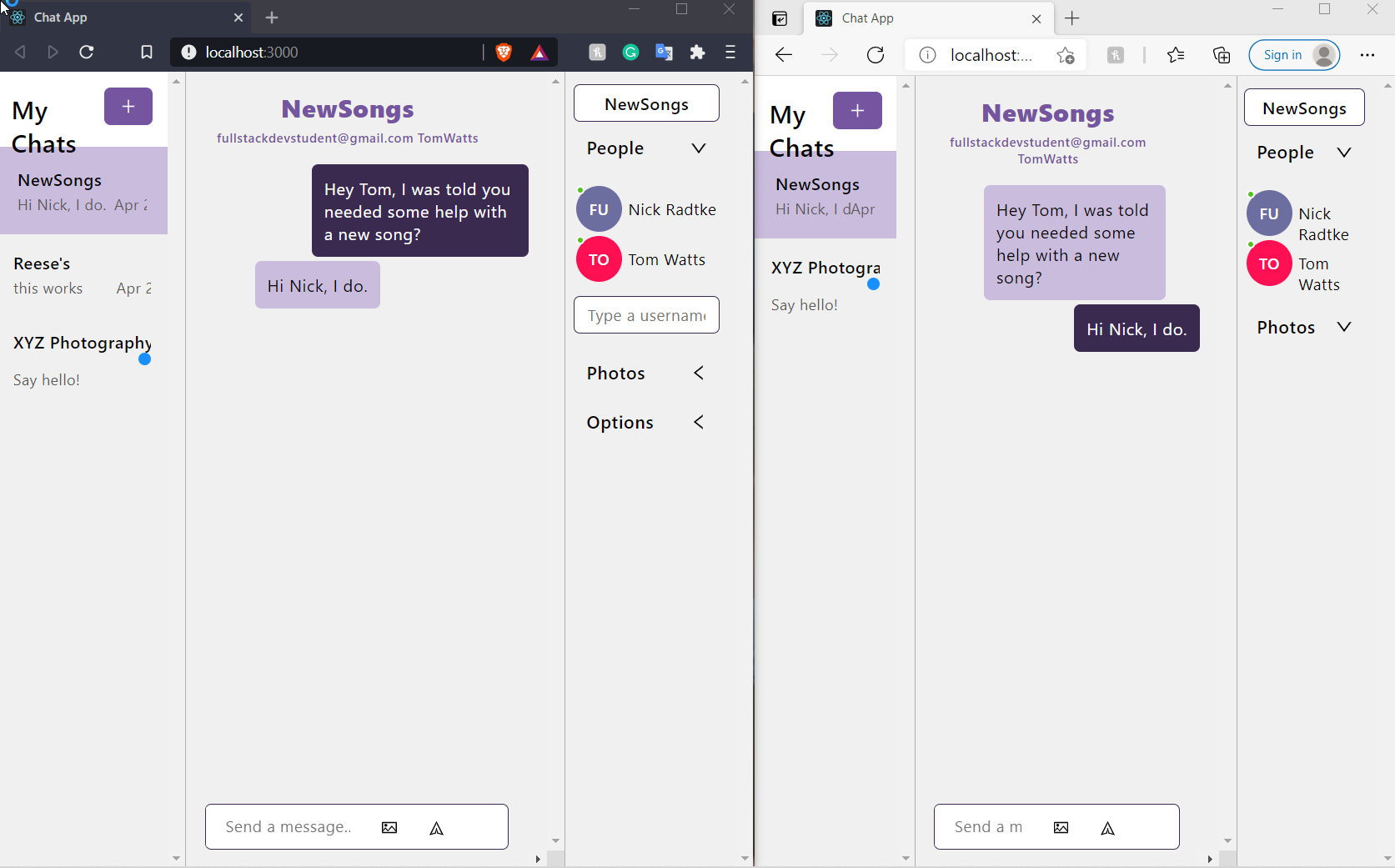Open Edge Favorites star-list icon
The height and width of the screenshot is (868, 1395).
click(1176, 55)
